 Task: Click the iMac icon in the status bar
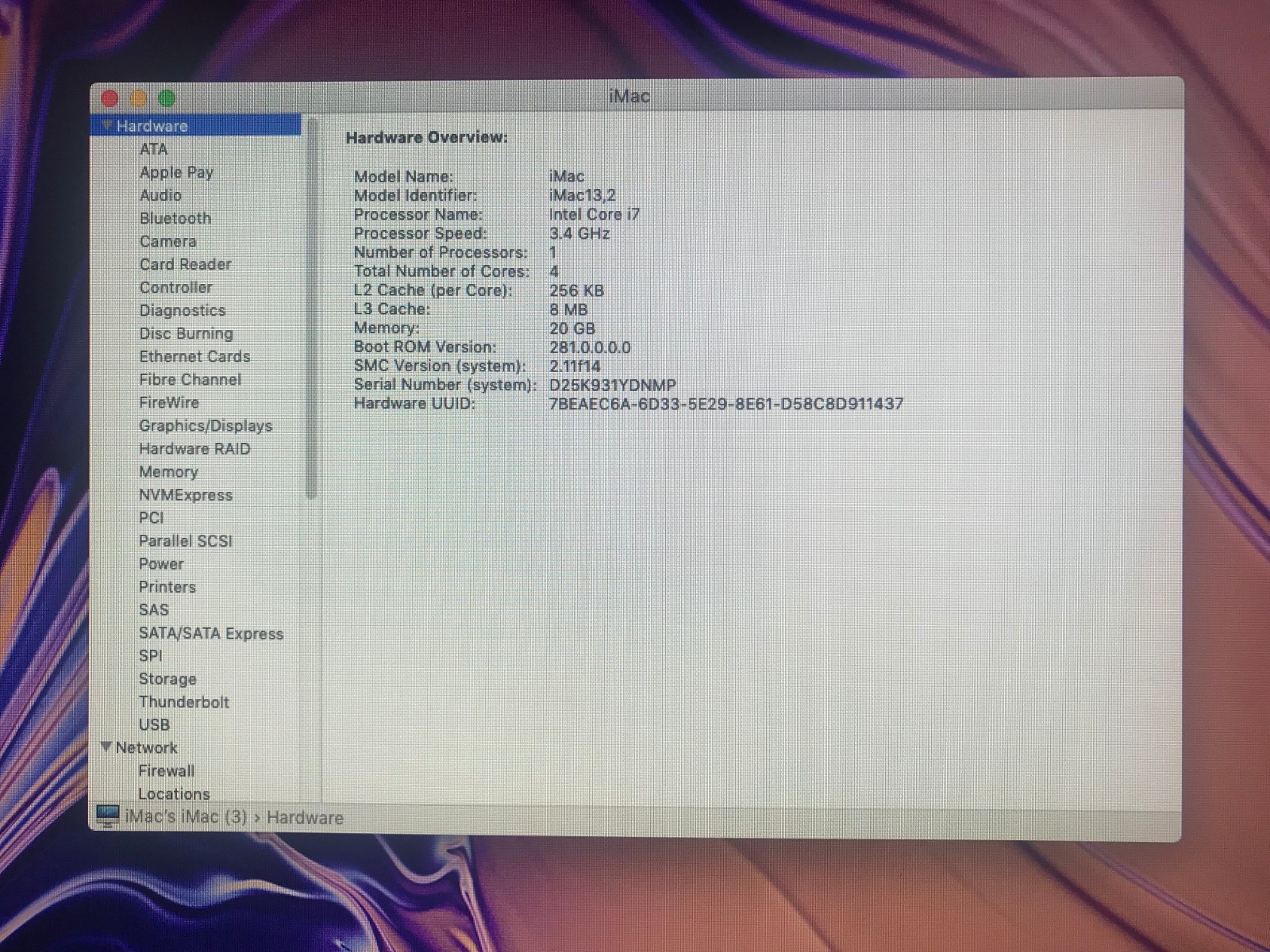(x=108, y=816)
